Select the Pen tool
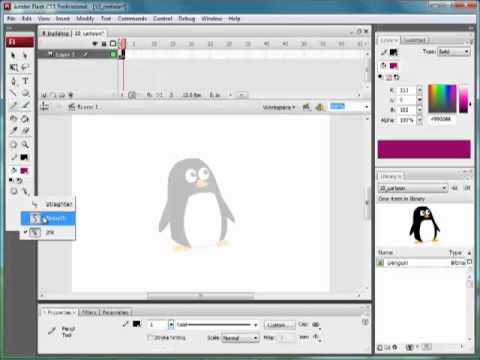 13,81
